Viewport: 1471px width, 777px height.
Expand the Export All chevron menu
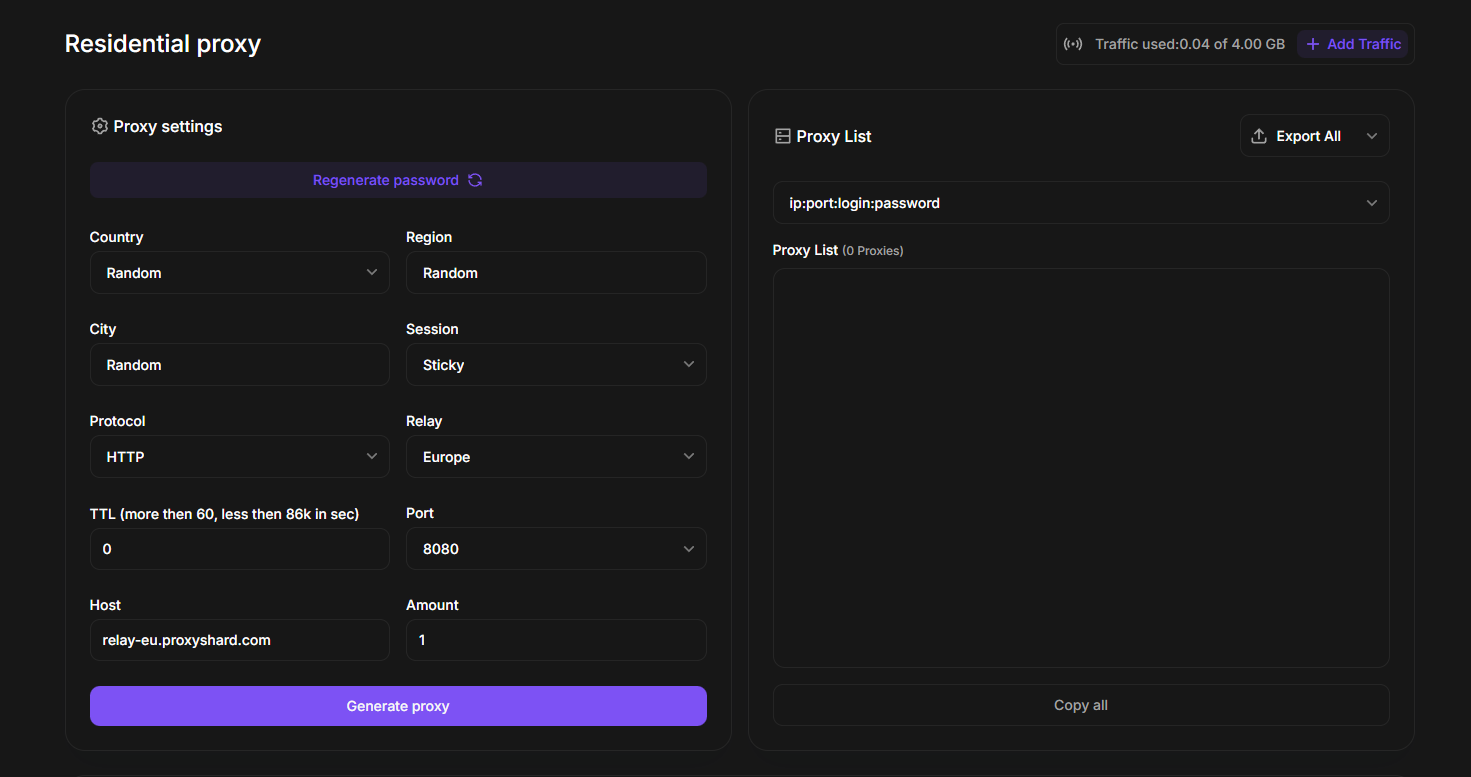coord(1371,136)
